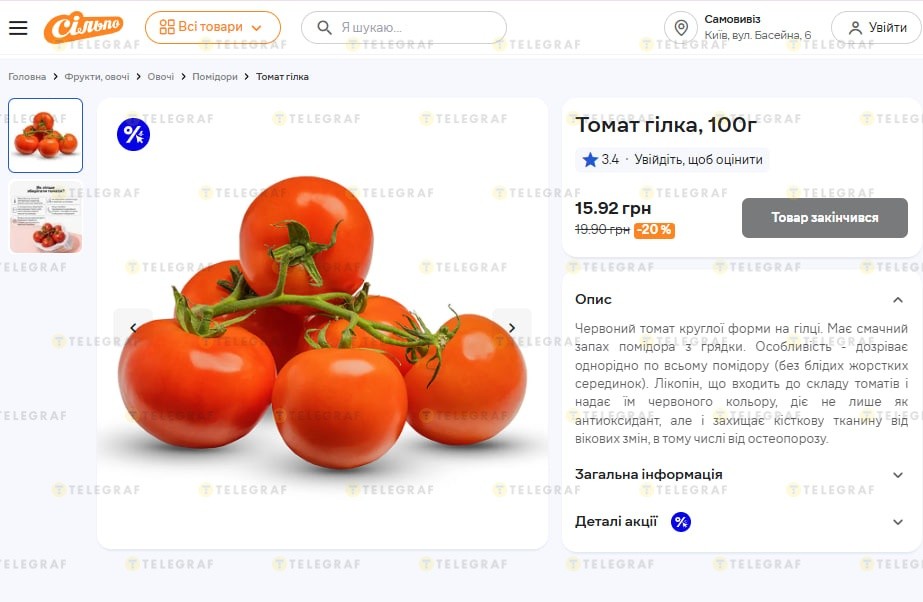The image size is (923, 602).
Task: Open the hamburger menu
Action: (18, 28)
